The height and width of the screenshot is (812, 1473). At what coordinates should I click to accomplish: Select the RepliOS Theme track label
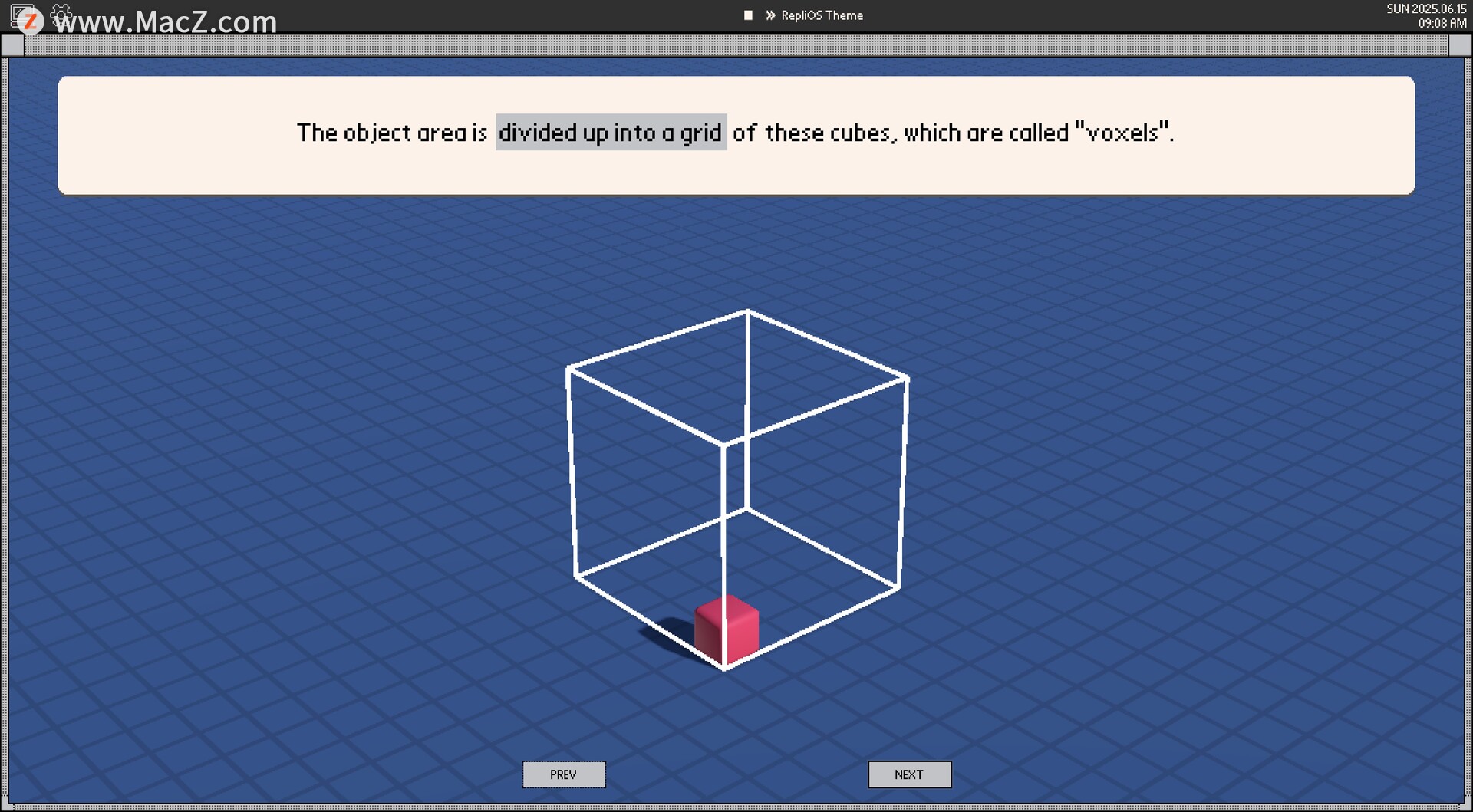(822, 15)
